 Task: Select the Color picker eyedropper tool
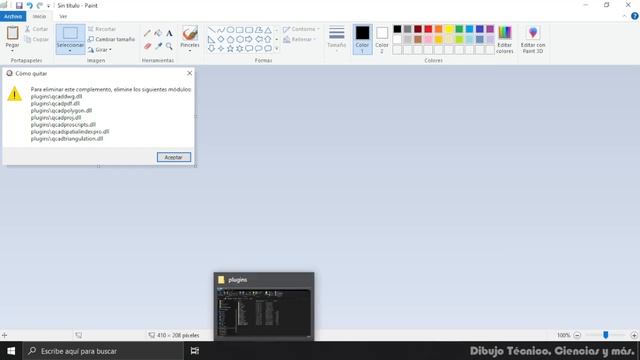[158, 46]
